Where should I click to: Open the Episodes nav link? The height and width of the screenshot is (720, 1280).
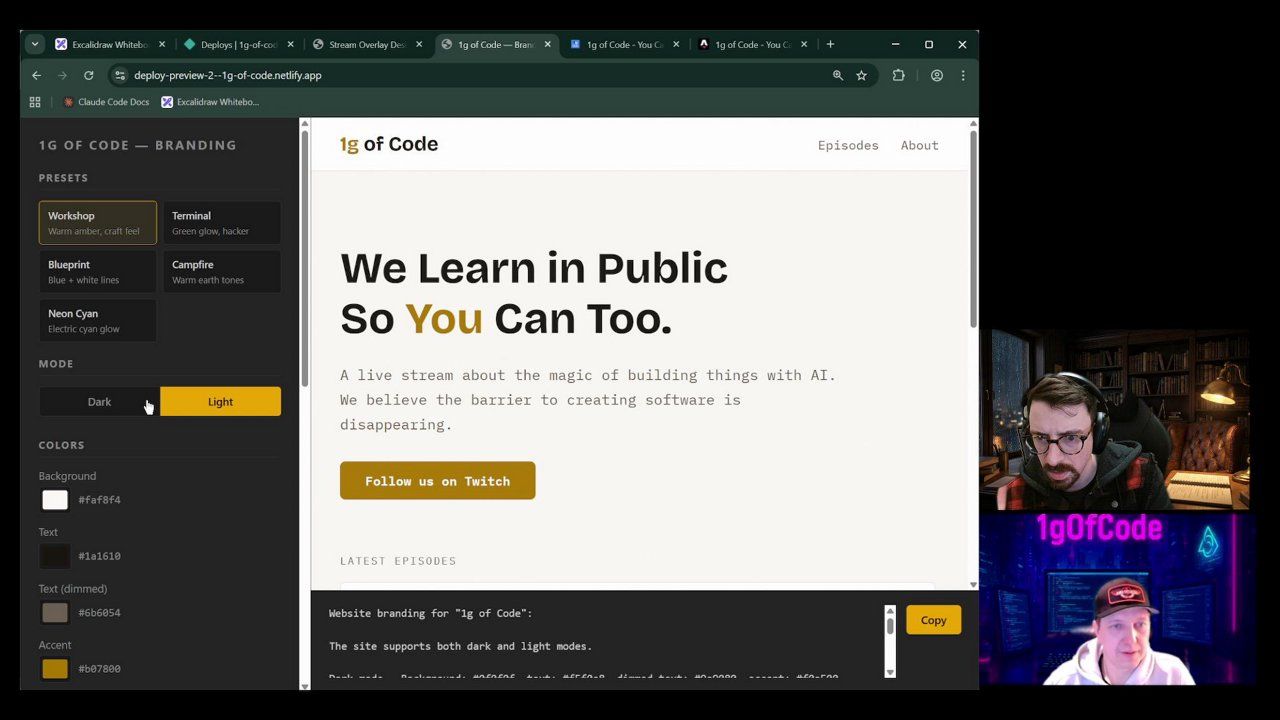pos(847,145)
